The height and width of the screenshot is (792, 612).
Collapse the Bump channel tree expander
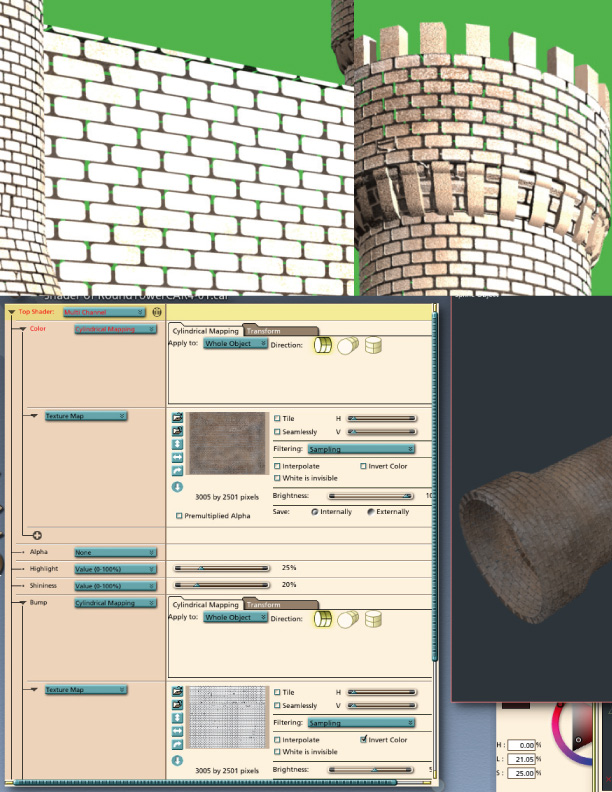point(22,603)
